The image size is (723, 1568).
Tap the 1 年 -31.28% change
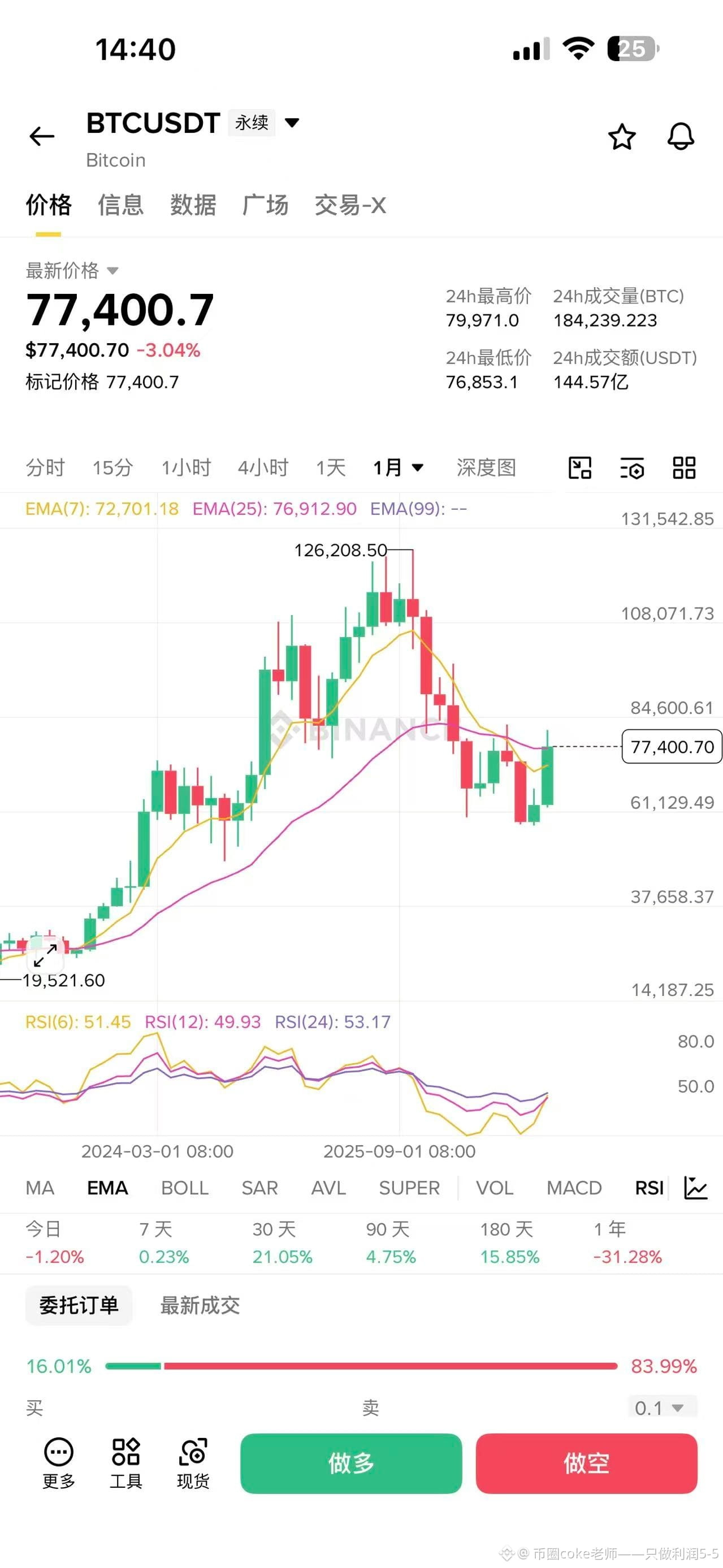(x=627, y=1242)
